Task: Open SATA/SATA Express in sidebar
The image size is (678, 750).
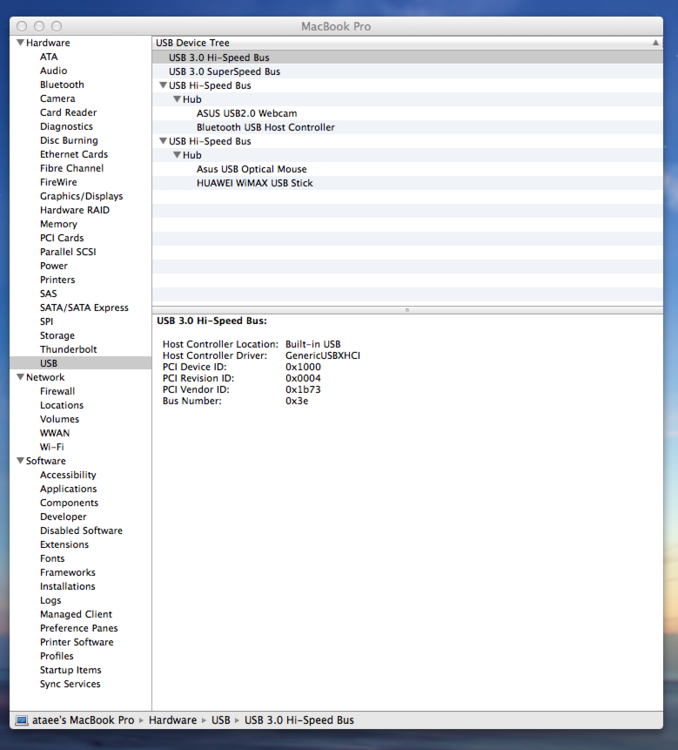Action: point(84,308)
